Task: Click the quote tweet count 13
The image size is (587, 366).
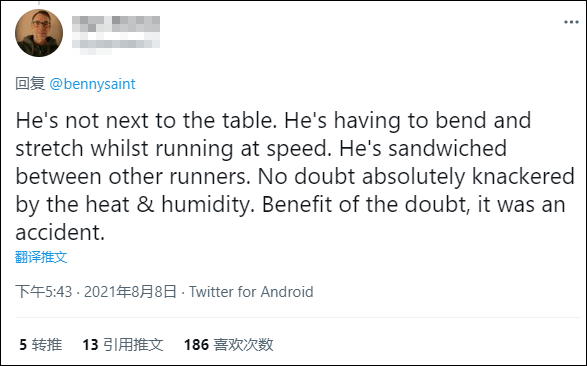Action: click(x=90, y=345)
